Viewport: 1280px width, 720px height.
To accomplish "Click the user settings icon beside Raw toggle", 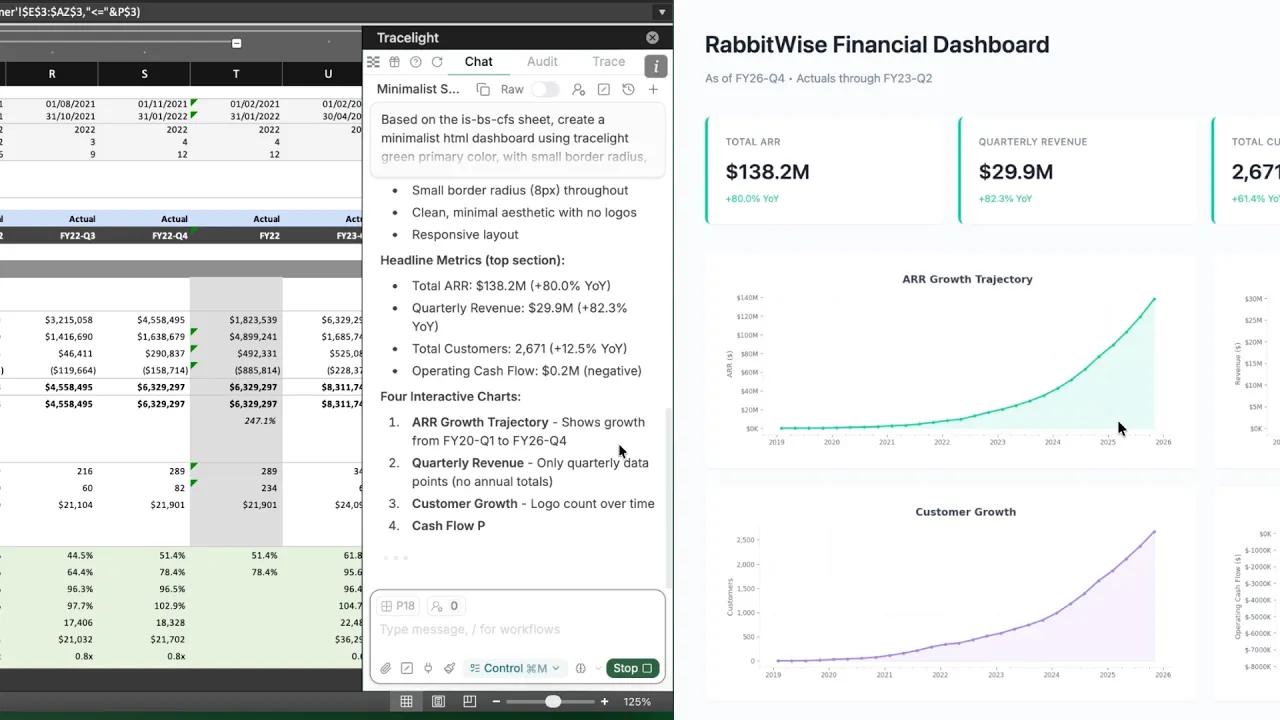I will pos(578,90).
